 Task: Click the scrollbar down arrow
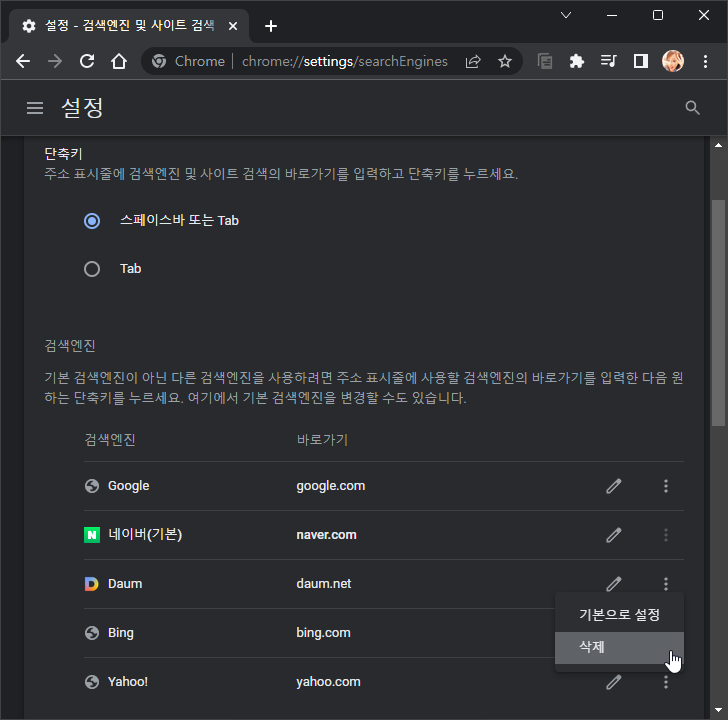coord(718,710)
